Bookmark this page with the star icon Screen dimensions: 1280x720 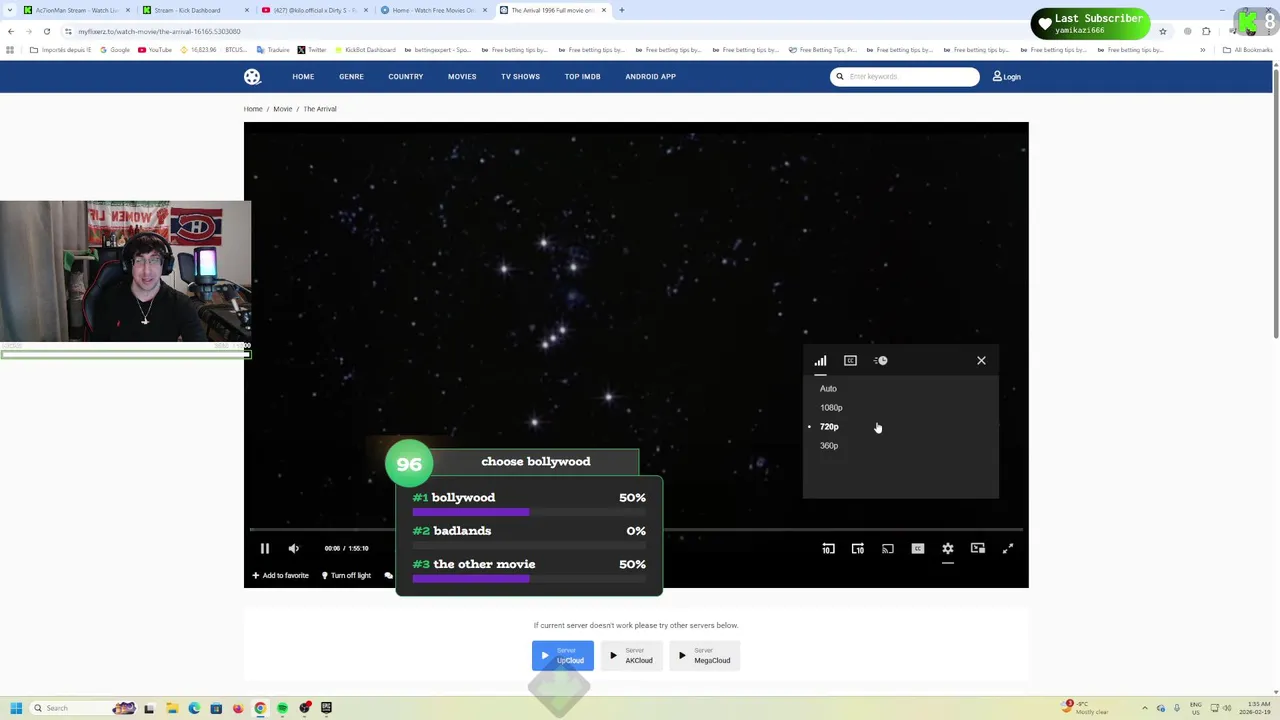(x=1162, y=31)
